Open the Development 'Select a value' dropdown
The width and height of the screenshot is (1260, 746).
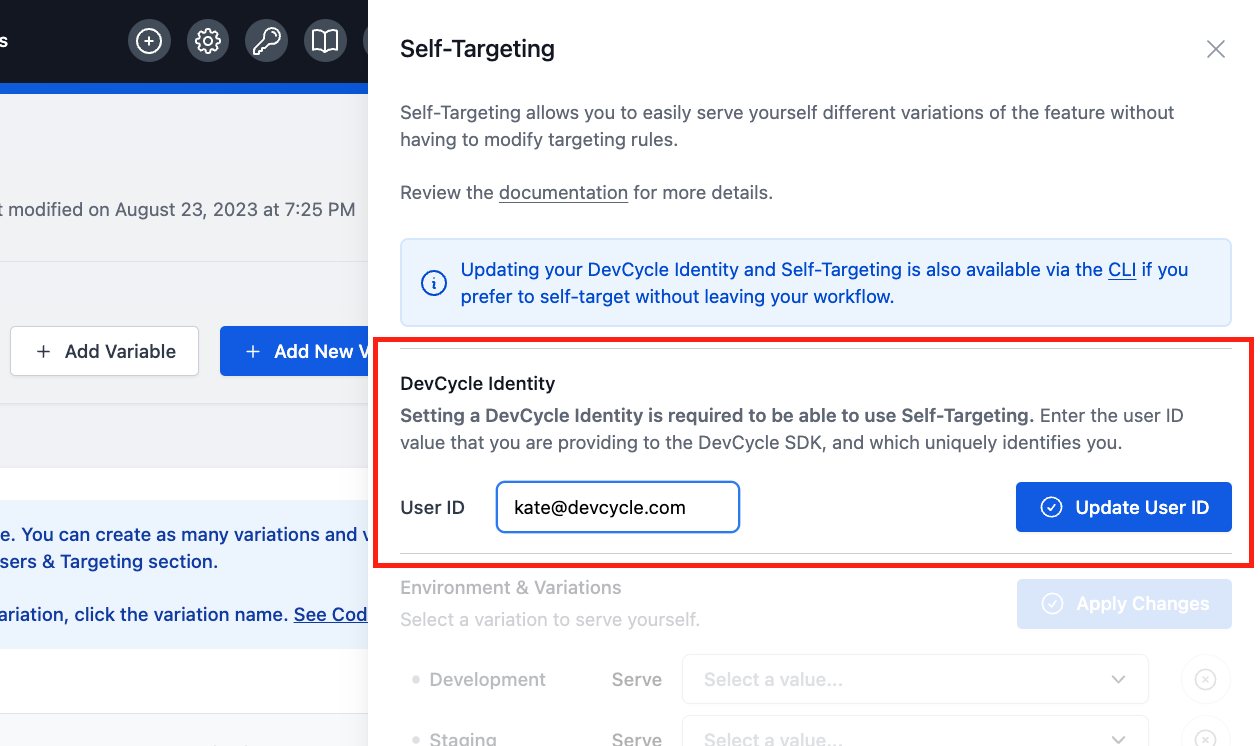click(x=900, y=679)
